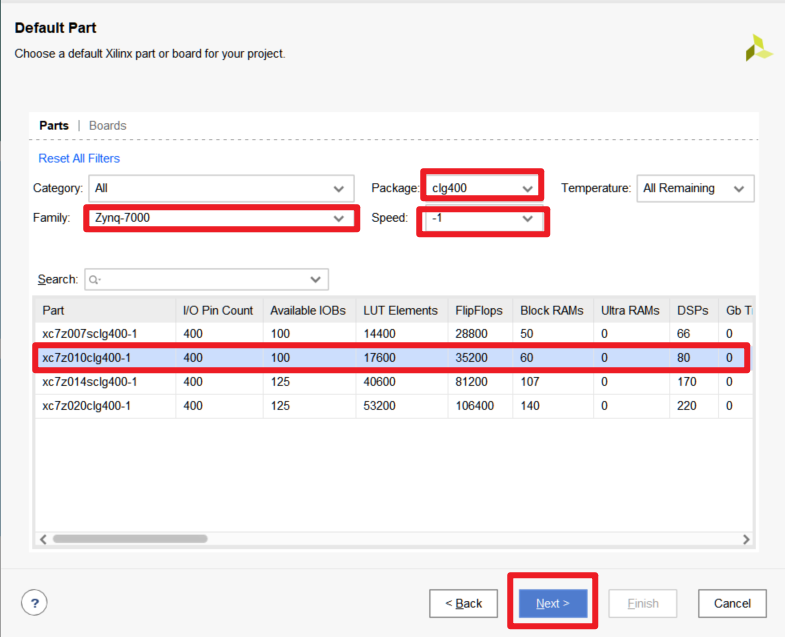Sort by Block RAMs column header
The width and height of the screenshot is (785, 637).
pyautogui.click(x=553, y=310)
